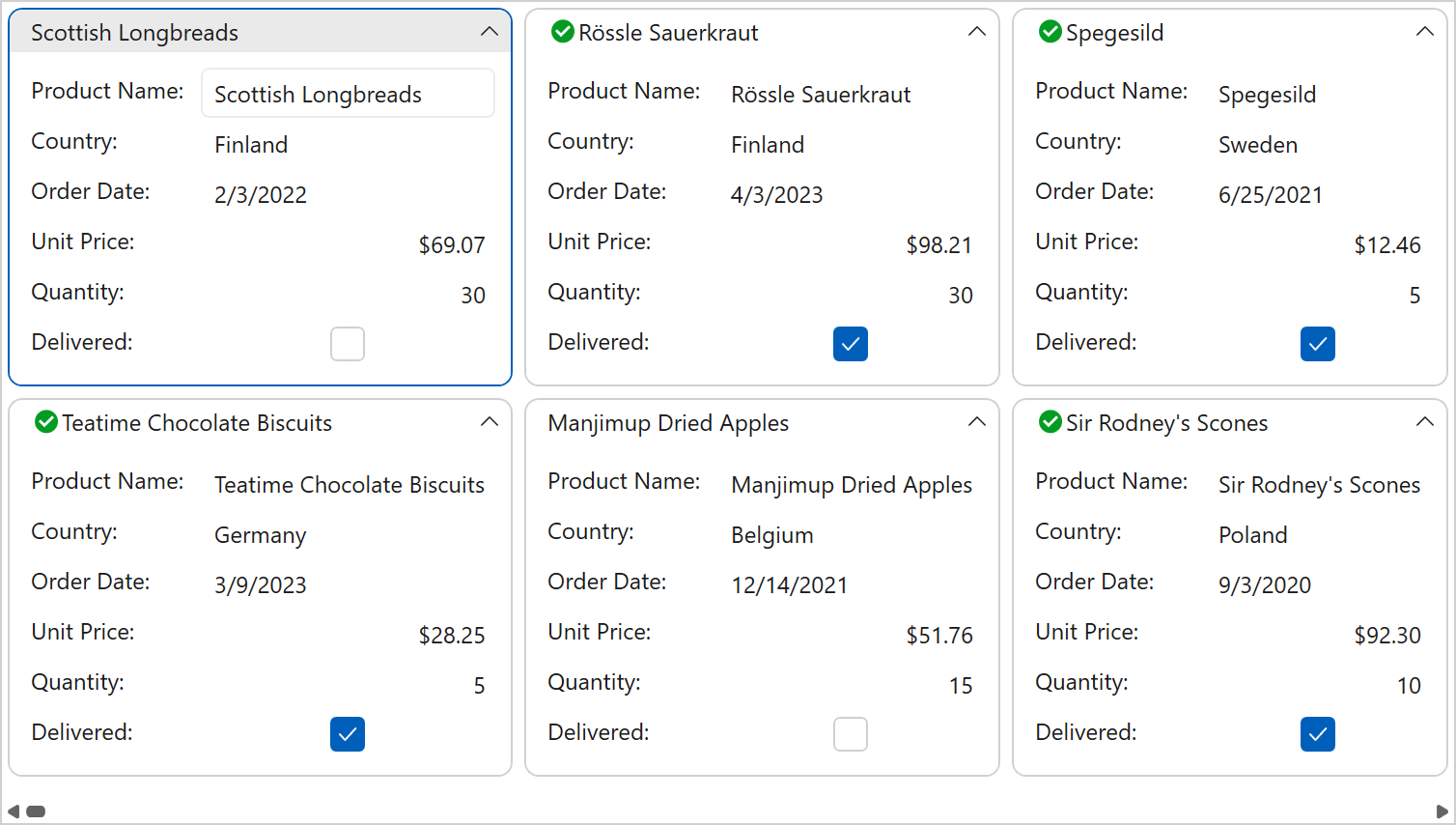
Task: Collapse the Sir Rodney's Scones card
Action: click(x=1424, y=422)
